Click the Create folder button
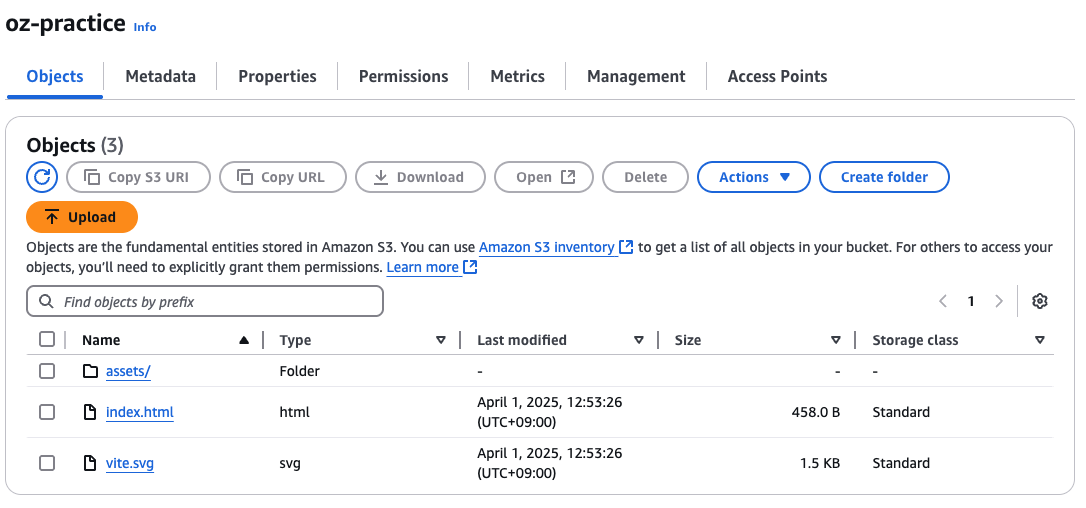 884,177
